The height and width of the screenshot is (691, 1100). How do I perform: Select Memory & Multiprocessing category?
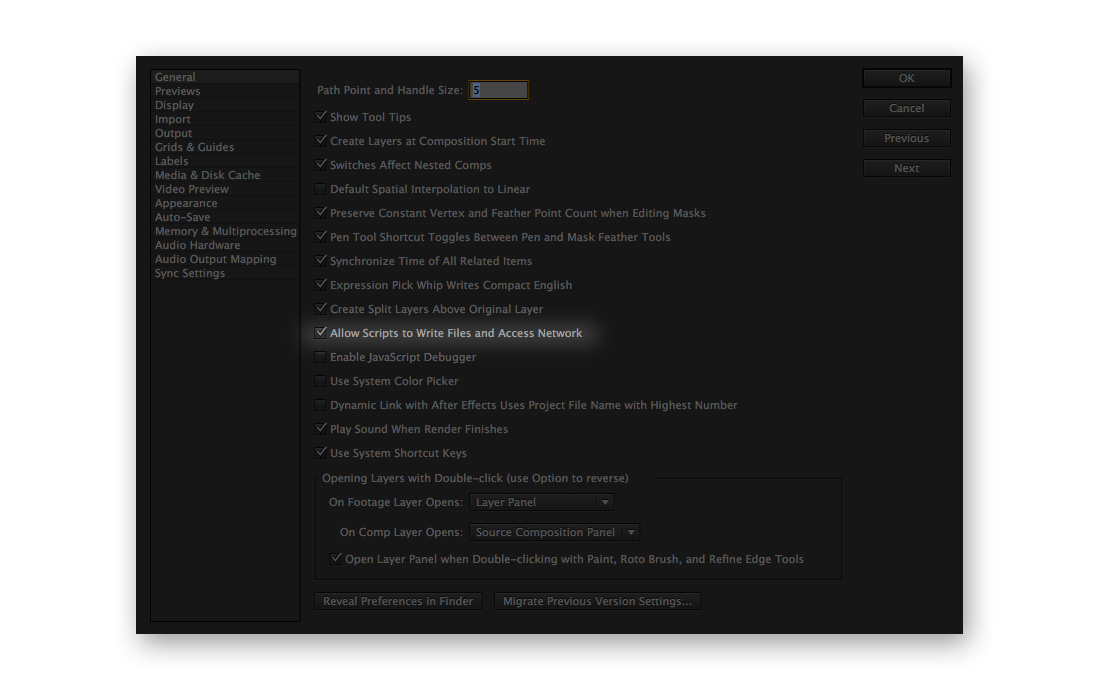coord(225,231)
